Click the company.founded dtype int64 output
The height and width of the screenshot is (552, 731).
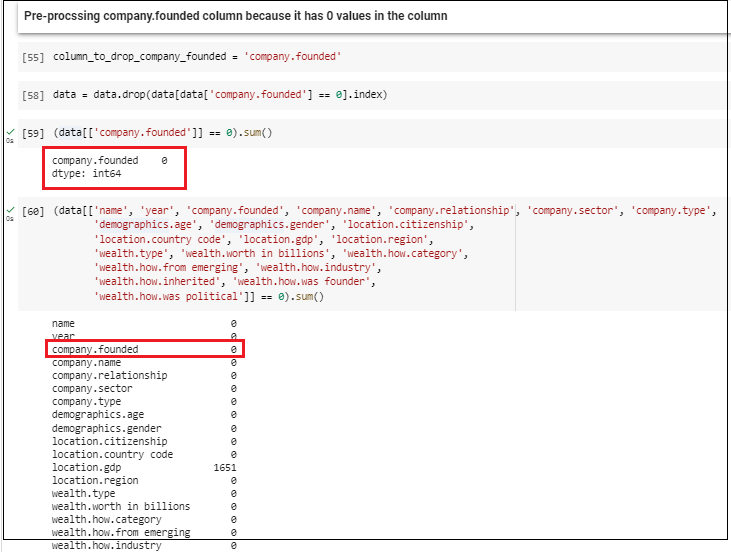point(110,167)
